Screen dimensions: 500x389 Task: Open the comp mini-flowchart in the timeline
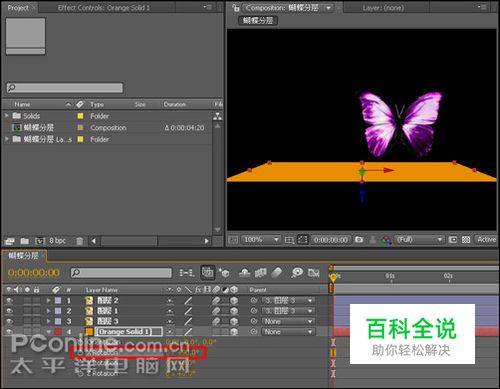tap(186, 273)
